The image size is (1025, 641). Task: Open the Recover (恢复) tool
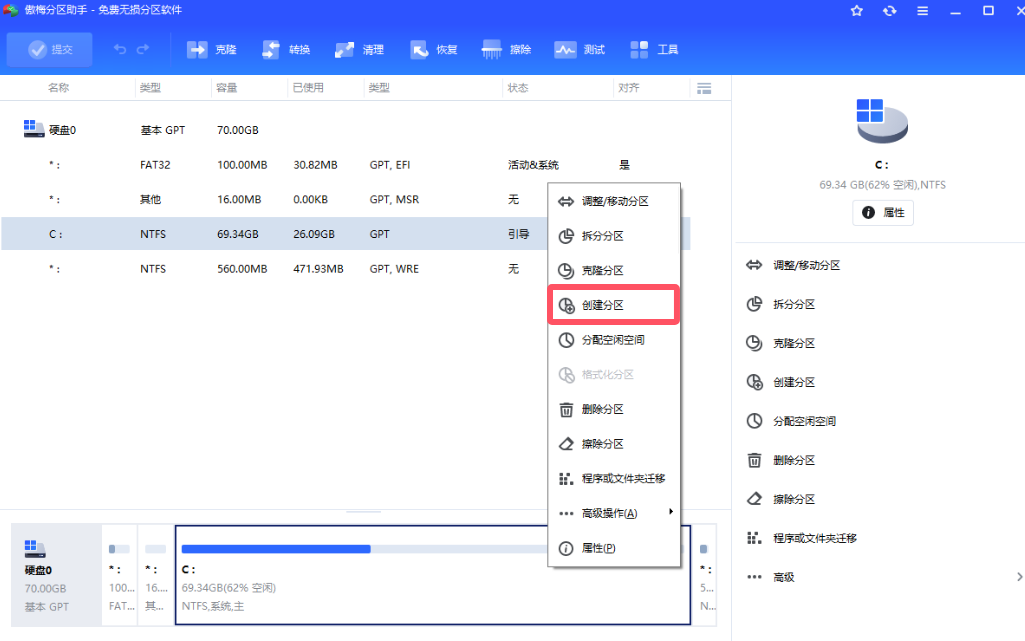click(433, 47)
